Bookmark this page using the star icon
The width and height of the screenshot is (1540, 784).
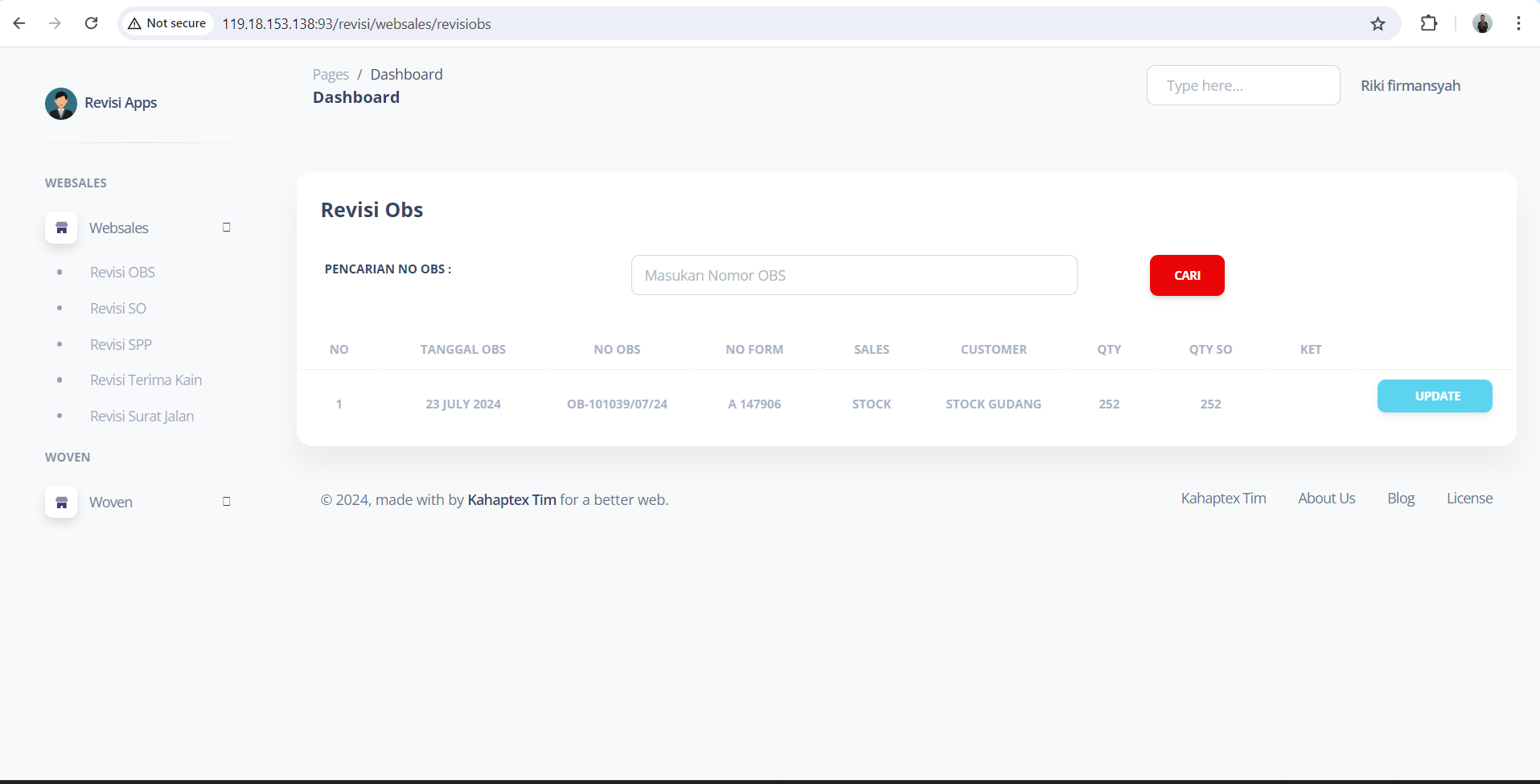coord(1378,23)
